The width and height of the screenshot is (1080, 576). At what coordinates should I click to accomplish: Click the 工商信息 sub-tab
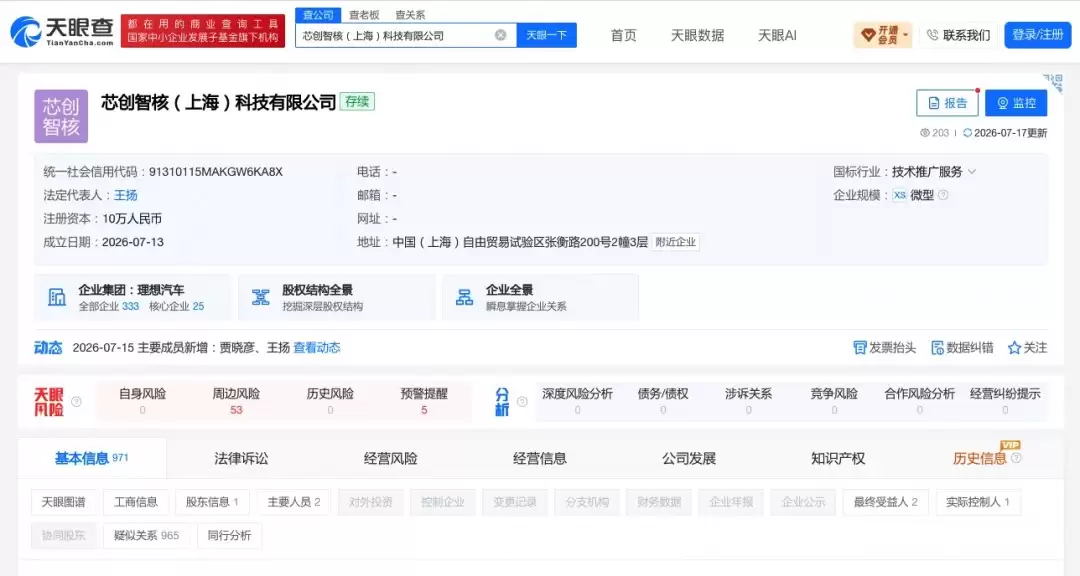tap(136, 502)
